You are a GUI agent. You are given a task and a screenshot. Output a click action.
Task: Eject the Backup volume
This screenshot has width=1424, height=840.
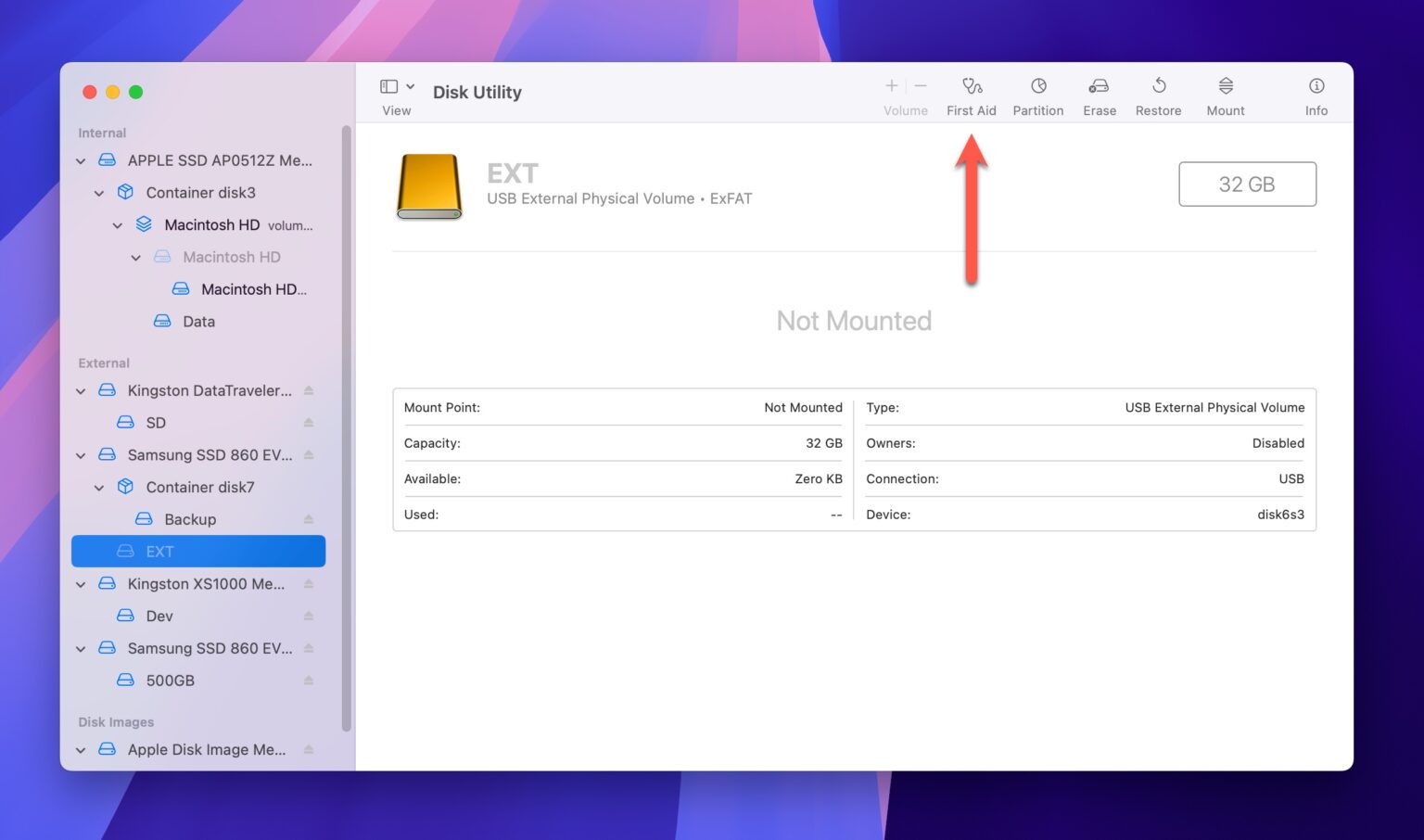tap(309, 519)
